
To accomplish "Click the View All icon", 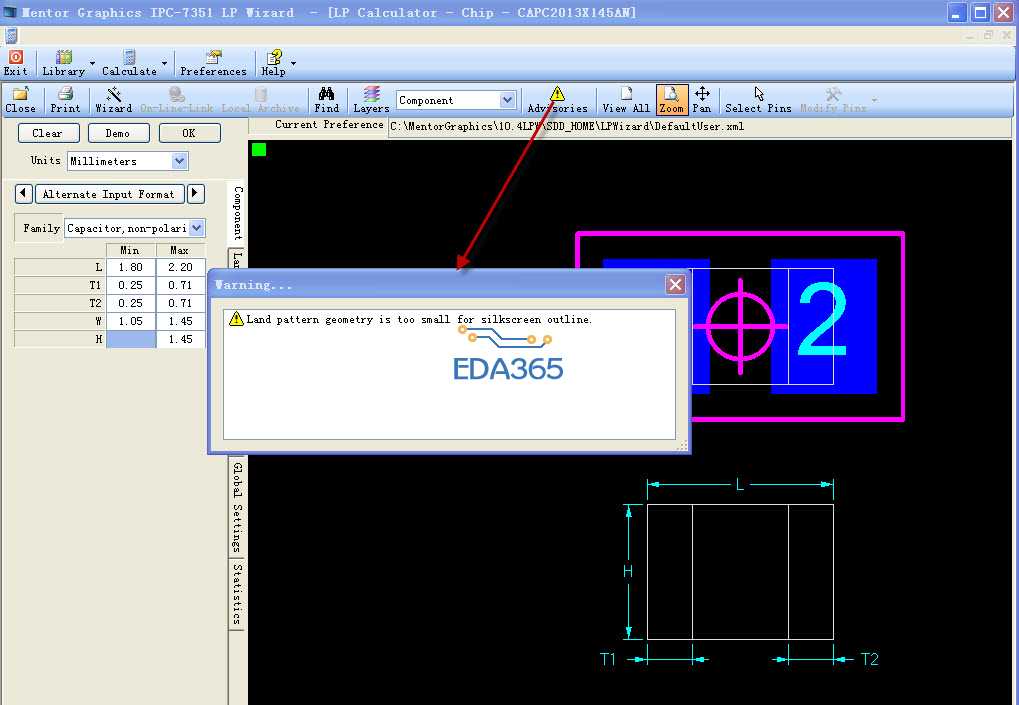I will coord(626,100).
